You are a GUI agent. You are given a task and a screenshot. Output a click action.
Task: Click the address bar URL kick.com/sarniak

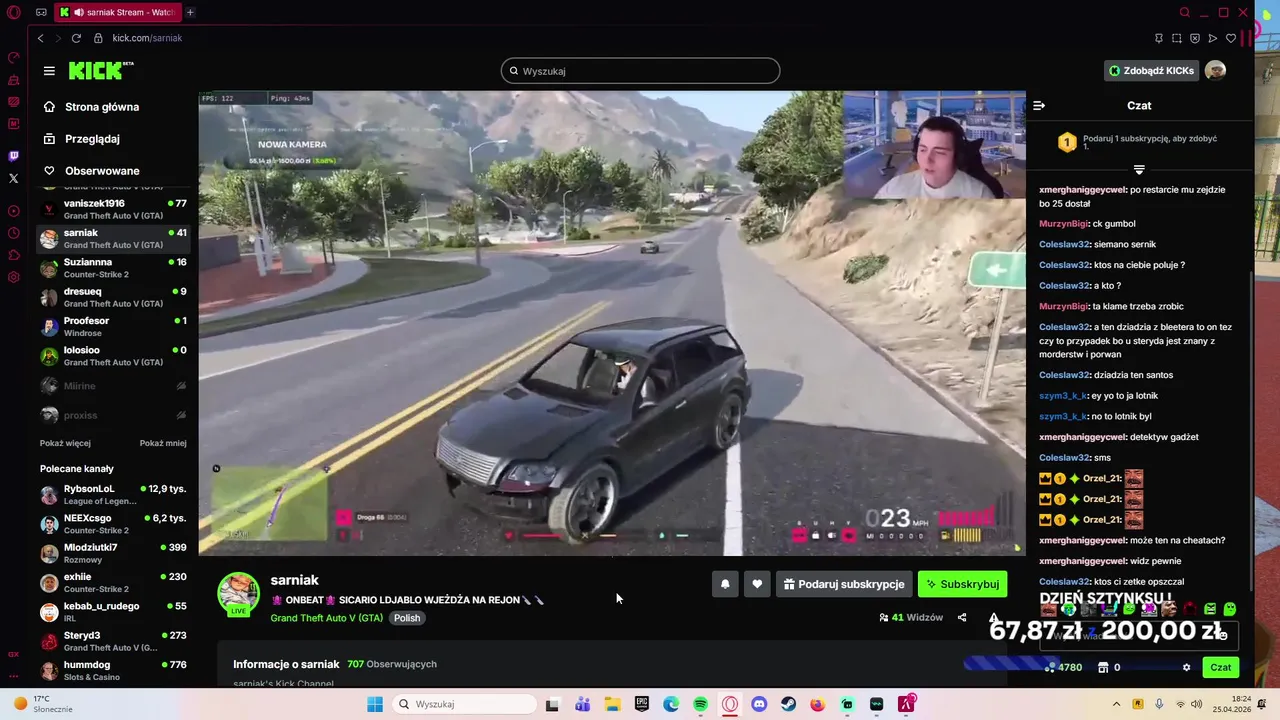click(x=147, y=38)
